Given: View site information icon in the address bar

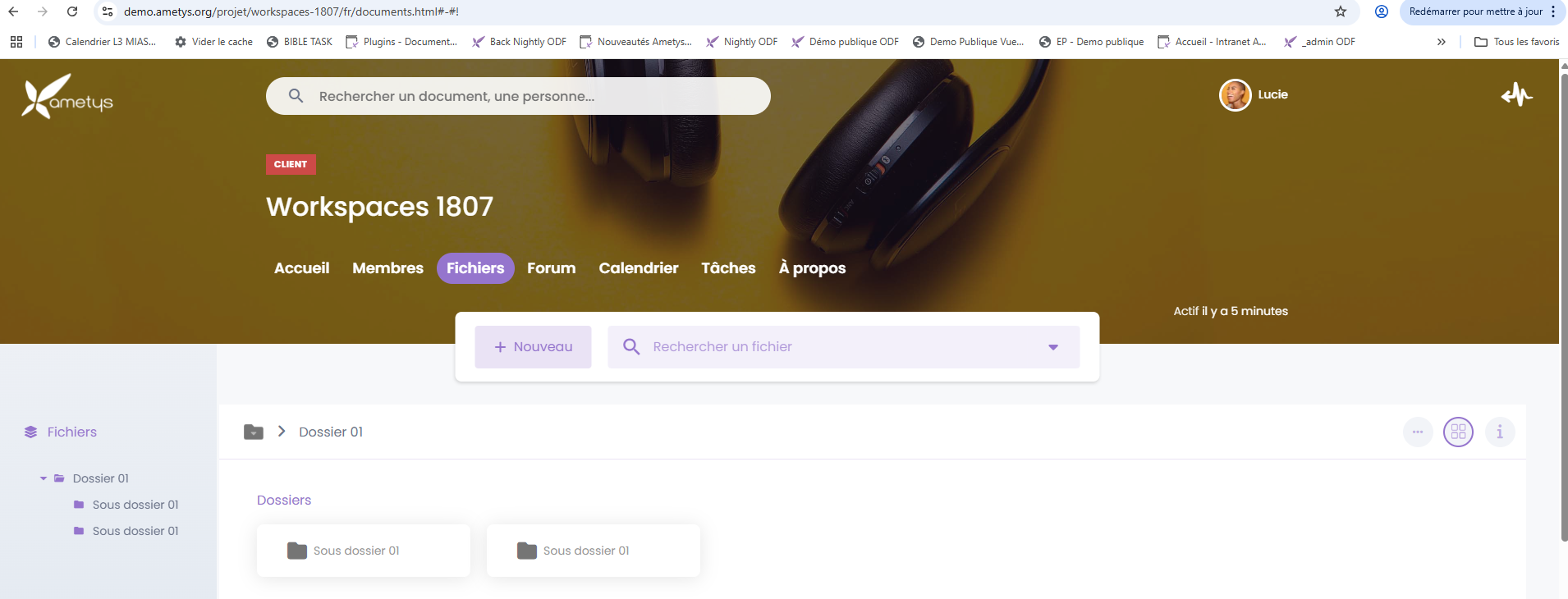Looking at the screenshot, I should (108, 11).
